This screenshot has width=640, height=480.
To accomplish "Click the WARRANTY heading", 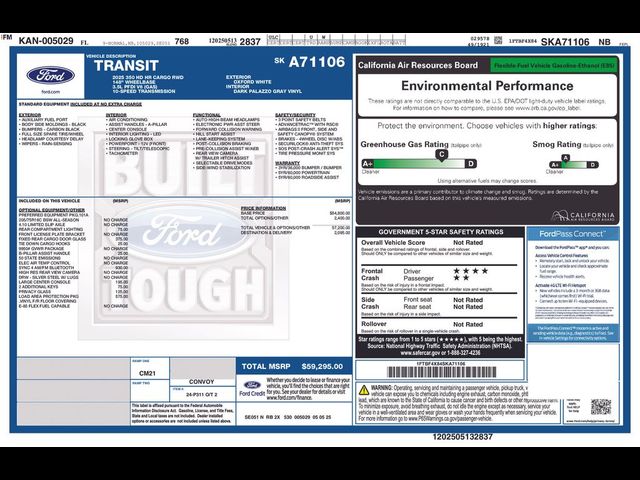I will [x=287, y=163].
